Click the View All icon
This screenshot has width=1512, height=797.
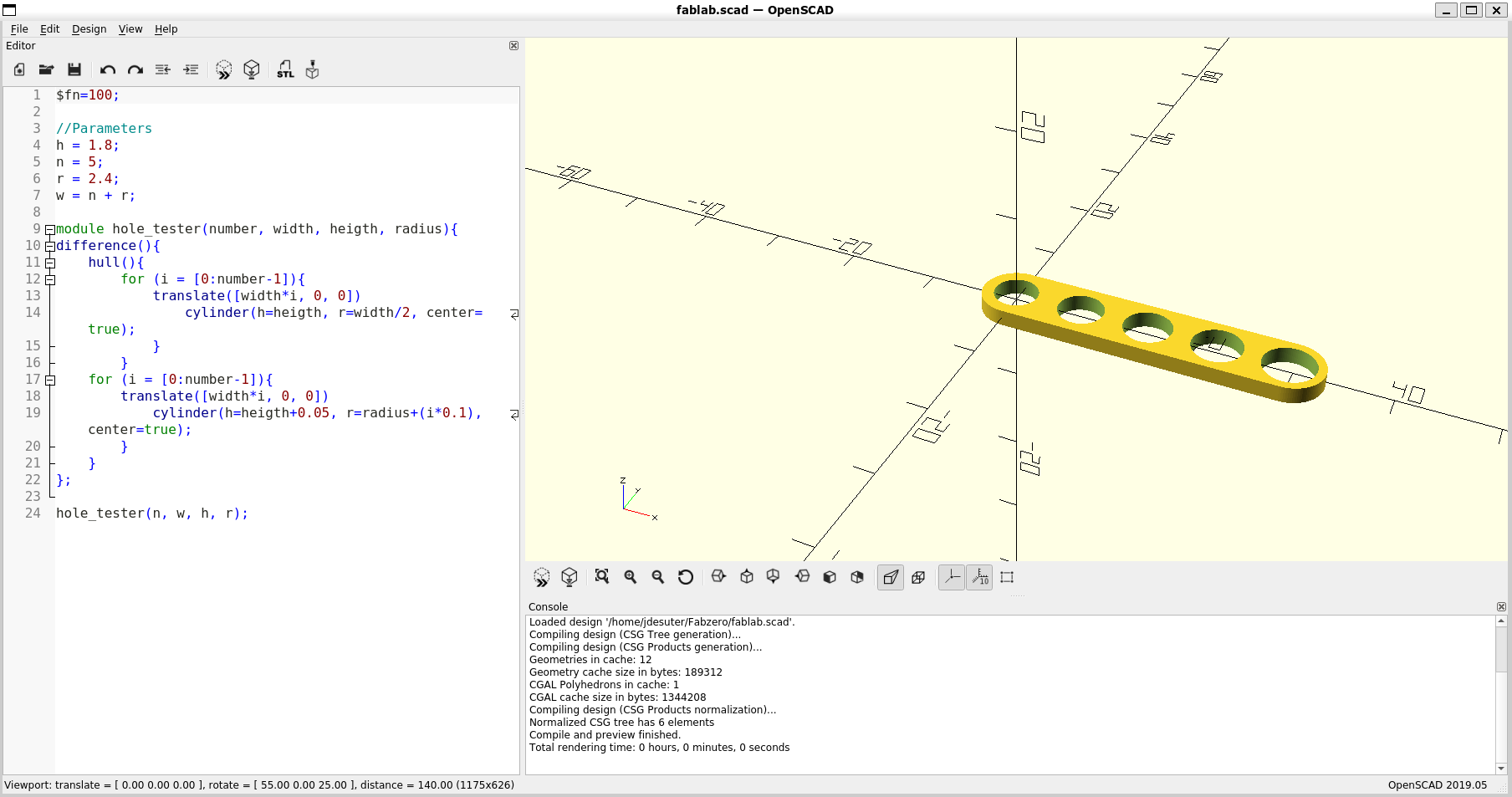pos(602,577)
